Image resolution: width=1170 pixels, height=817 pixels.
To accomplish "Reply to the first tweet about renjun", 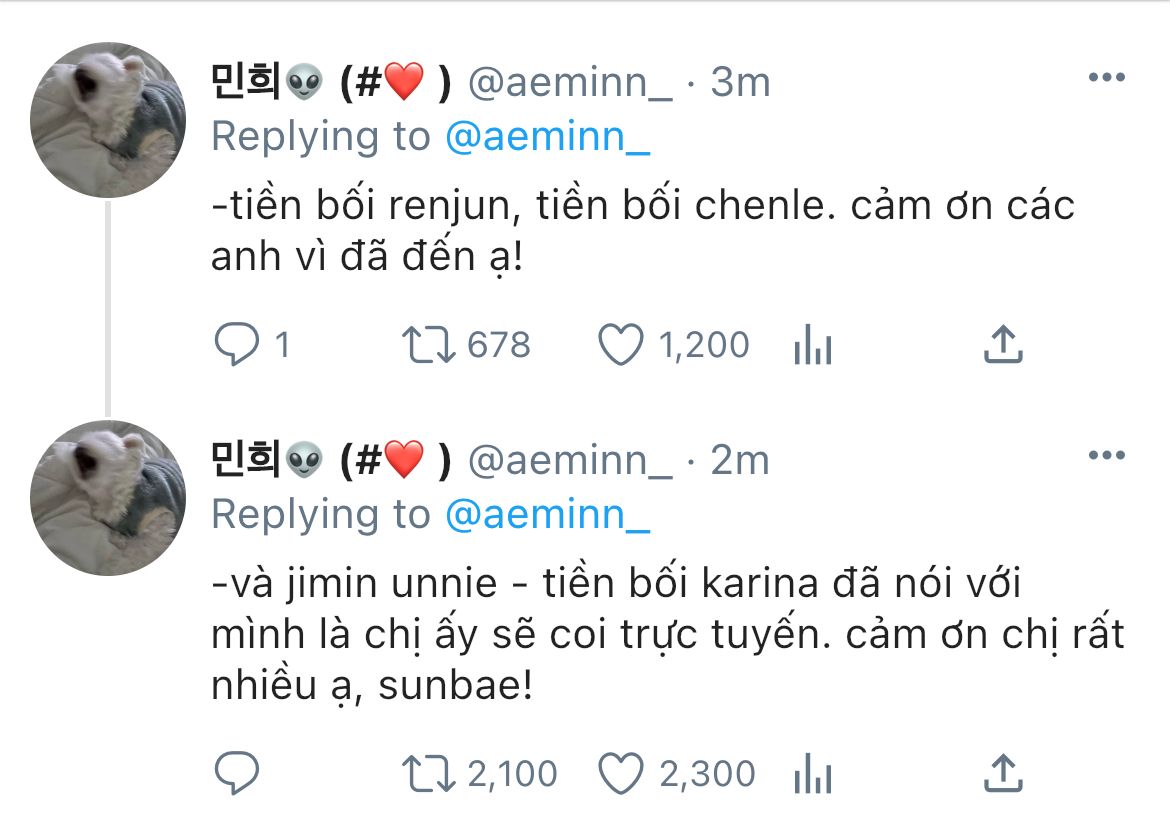I will [x=237, y=344].
